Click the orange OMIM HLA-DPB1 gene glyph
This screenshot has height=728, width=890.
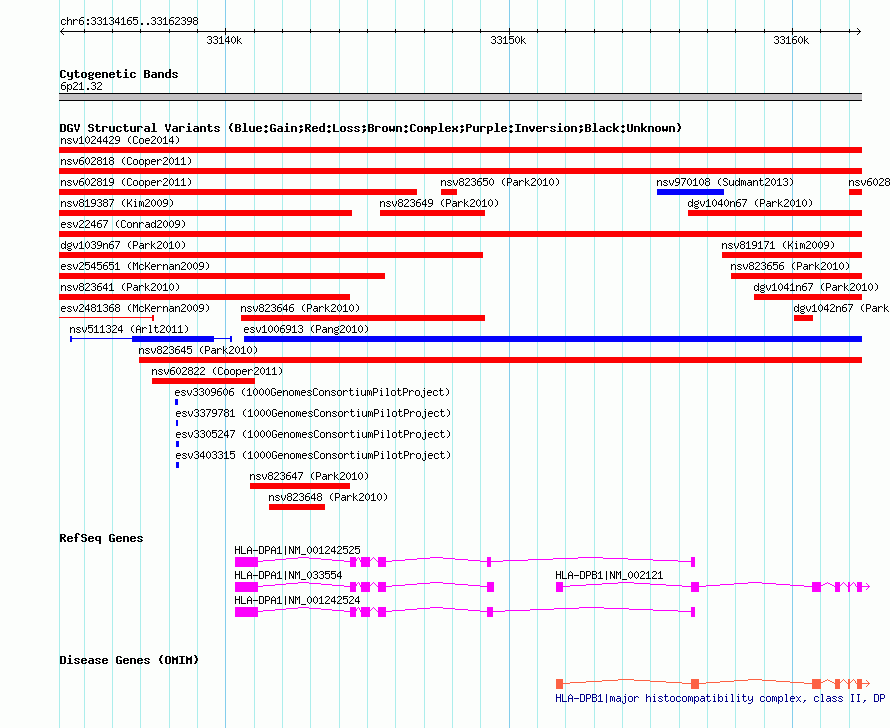click(712, 684)
